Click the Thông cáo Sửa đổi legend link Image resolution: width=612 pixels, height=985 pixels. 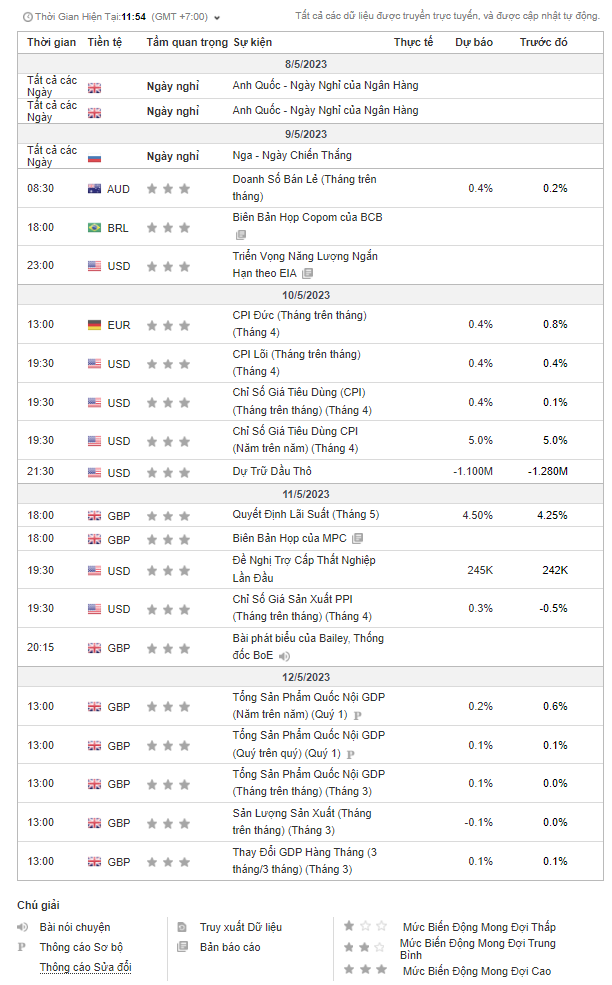tap(85, 967)
